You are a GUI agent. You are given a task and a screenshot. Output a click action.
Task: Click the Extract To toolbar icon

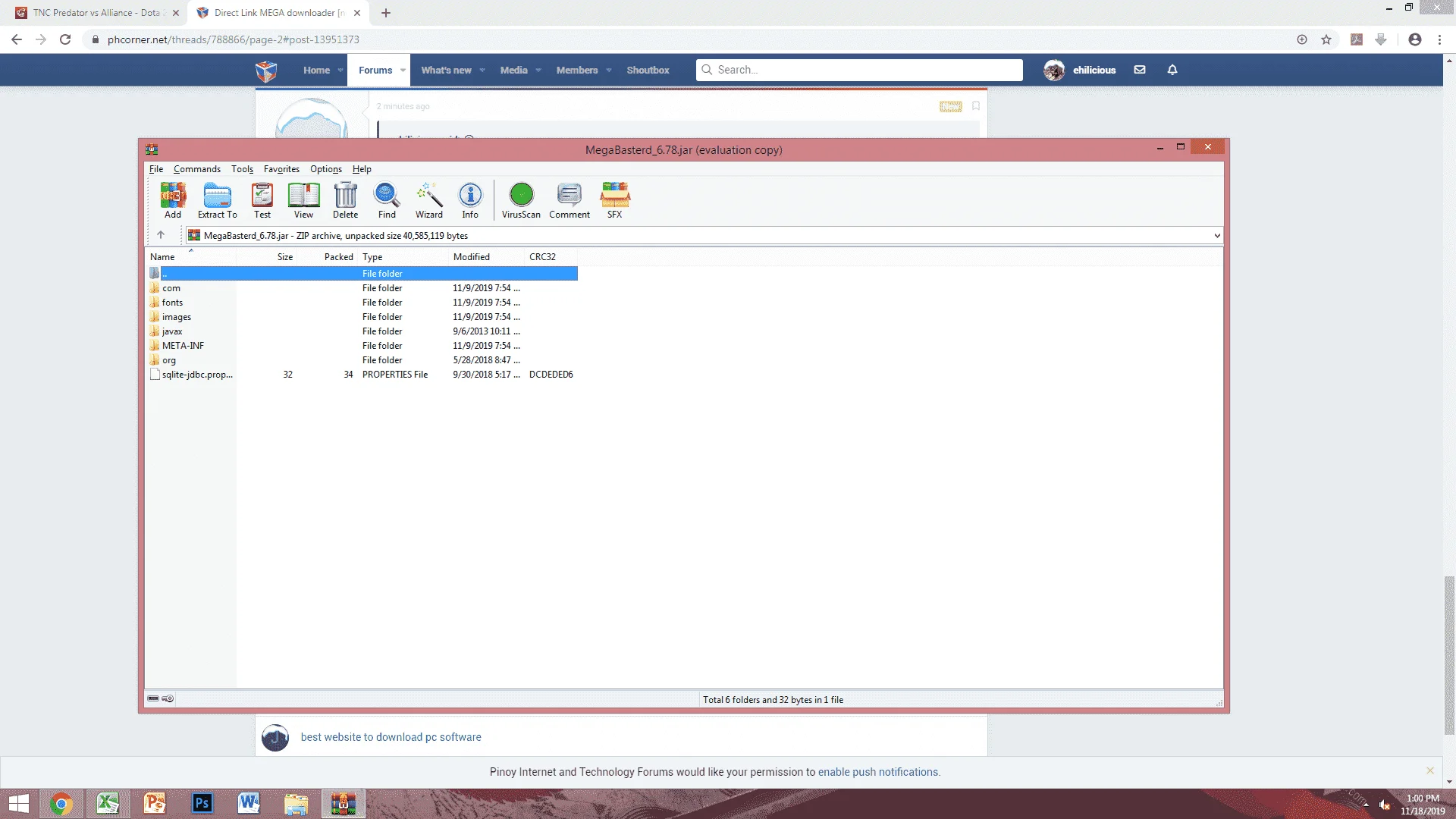(217, 200)
